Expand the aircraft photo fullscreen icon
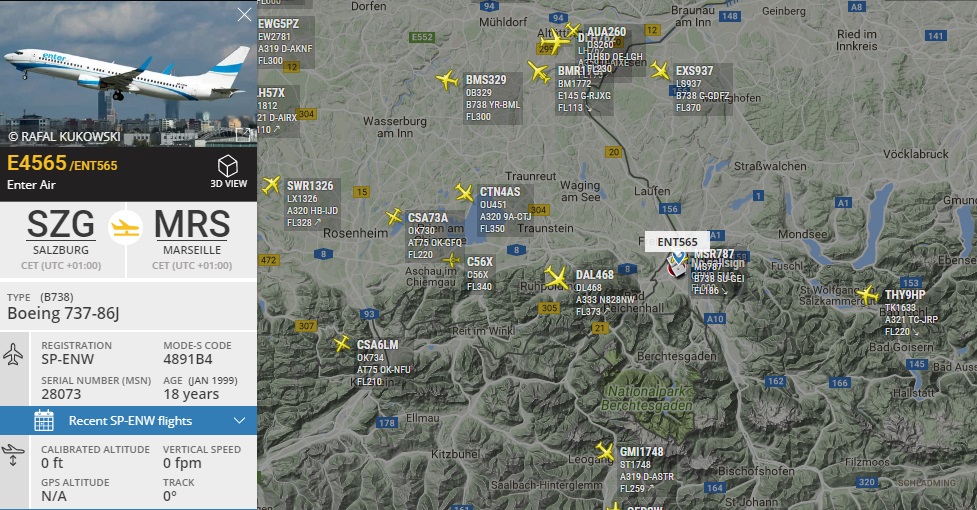The width and height of the screenshot is (977, 510). [245, 133]
